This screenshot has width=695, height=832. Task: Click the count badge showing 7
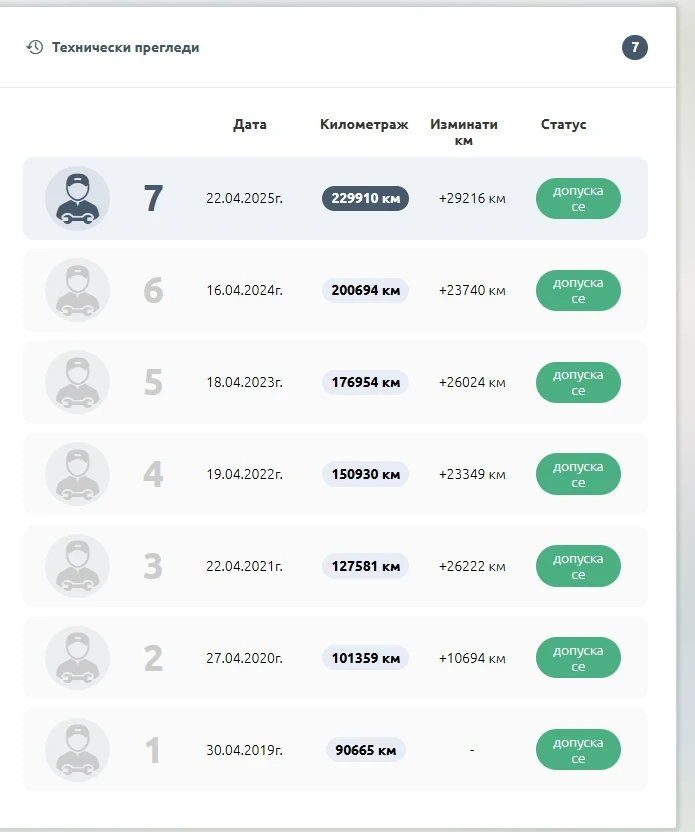(634, 47)
